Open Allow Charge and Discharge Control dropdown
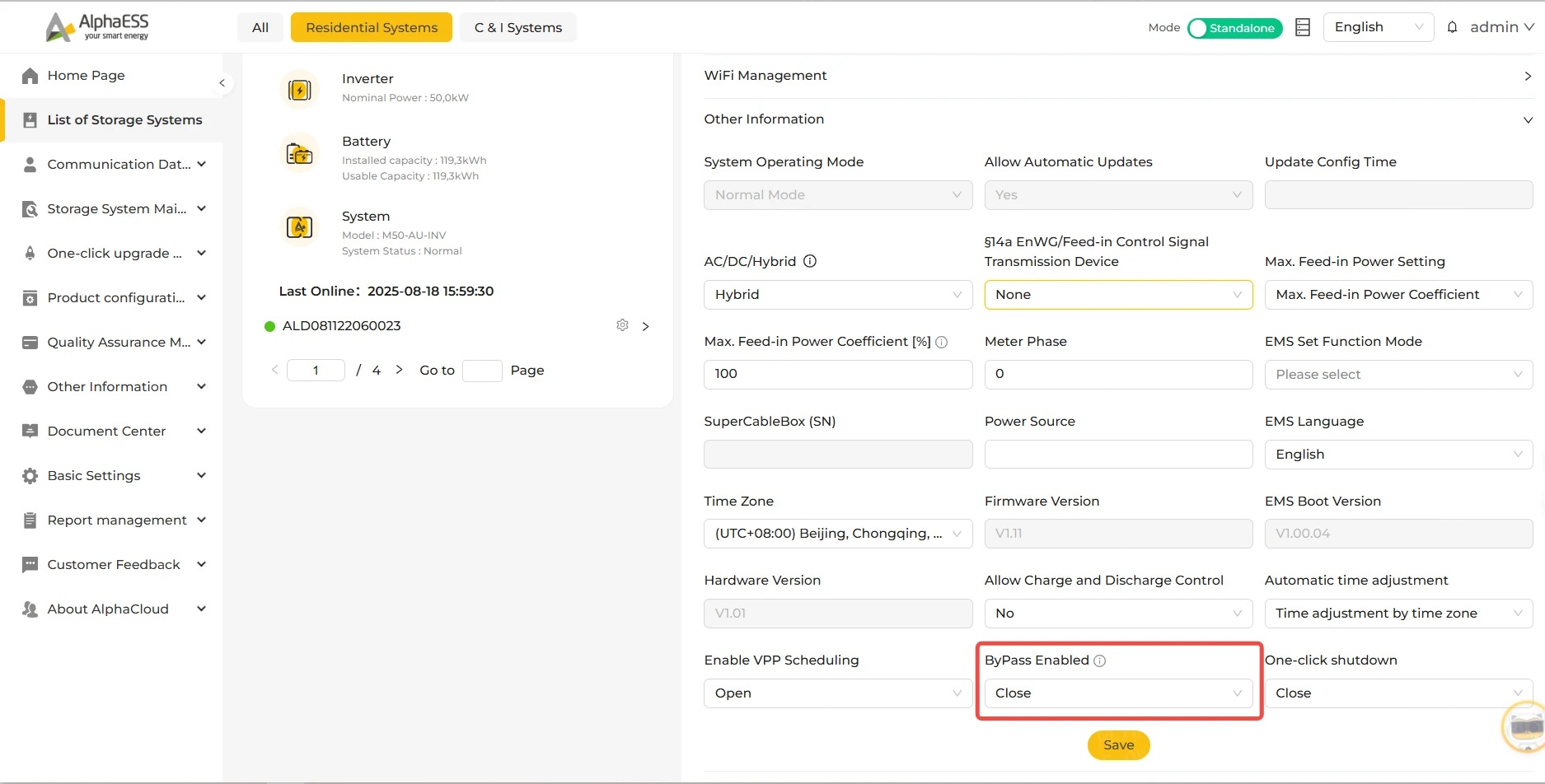1545x784 pixels. pyautogui.click(x=1118, y=614)
